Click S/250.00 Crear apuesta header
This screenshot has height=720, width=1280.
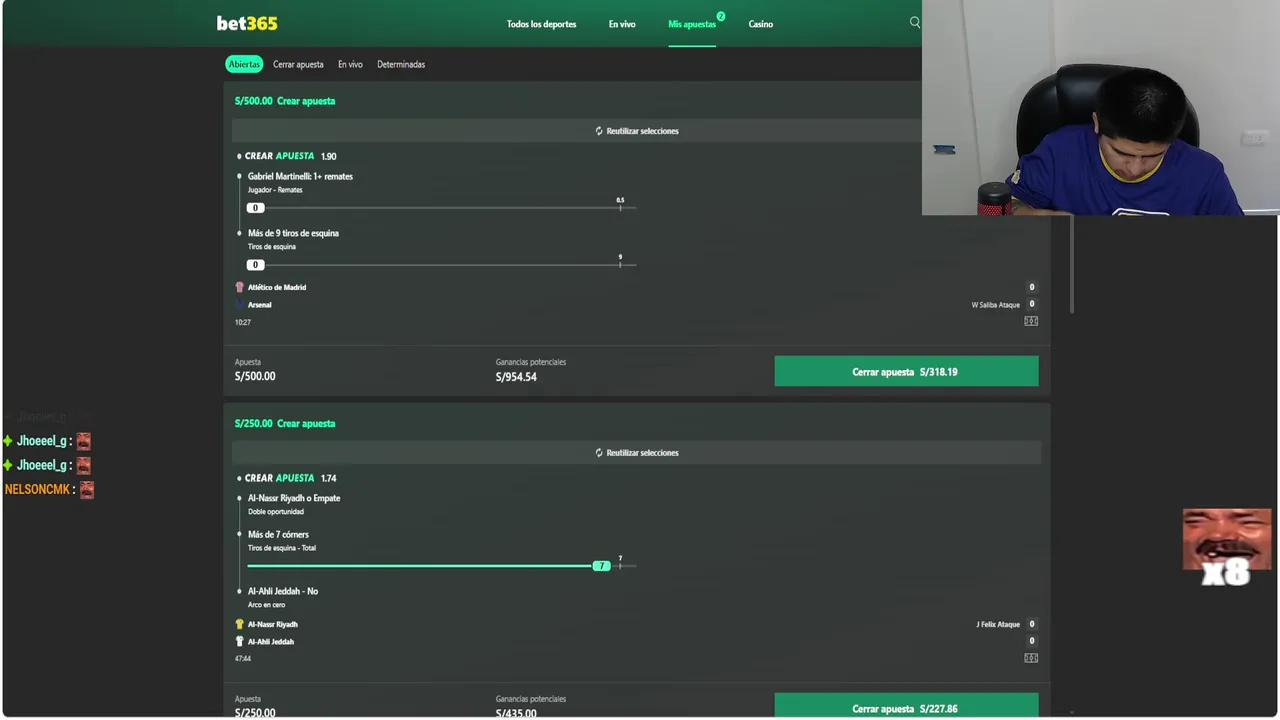[x=285, y=423]
